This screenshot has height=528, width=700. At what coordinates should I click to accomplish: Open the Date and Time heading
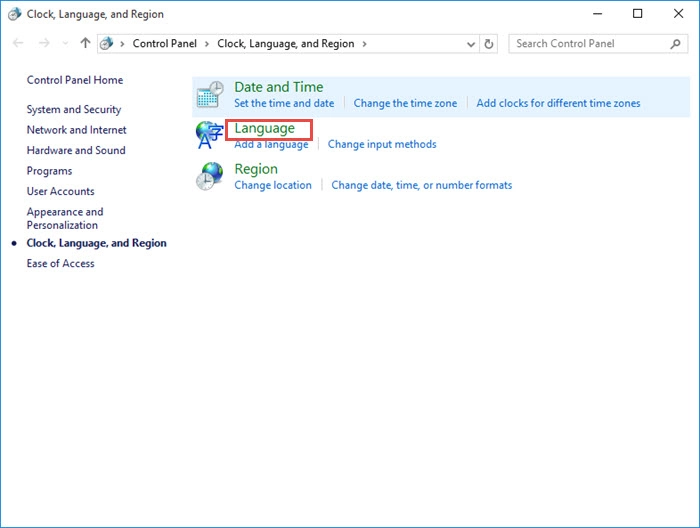pyautogui.click(x=279, y=87)
